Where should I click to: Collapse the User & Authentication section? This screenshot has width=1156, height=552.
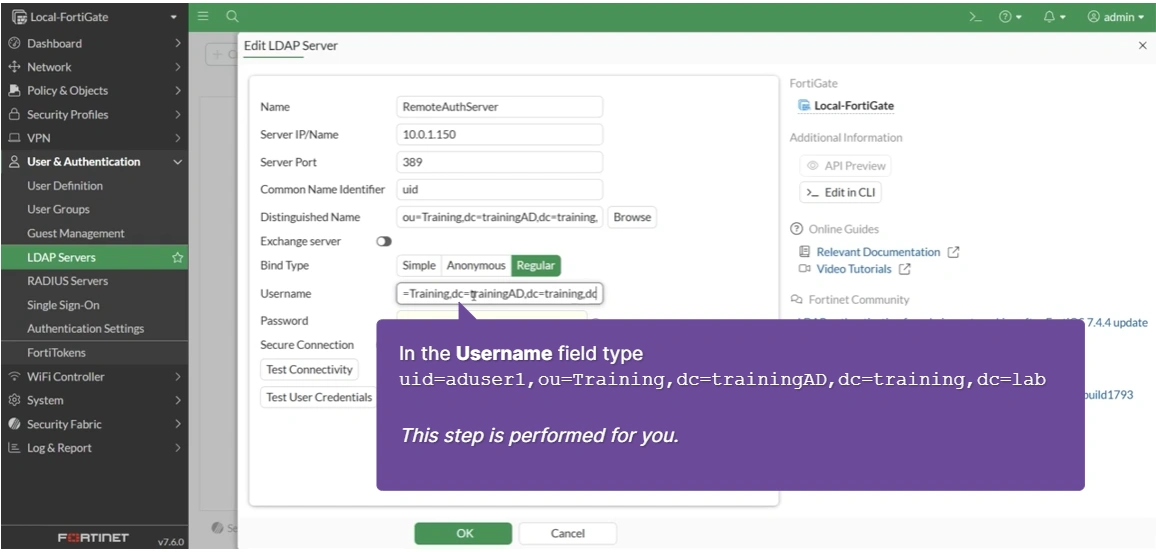point(94,161)
